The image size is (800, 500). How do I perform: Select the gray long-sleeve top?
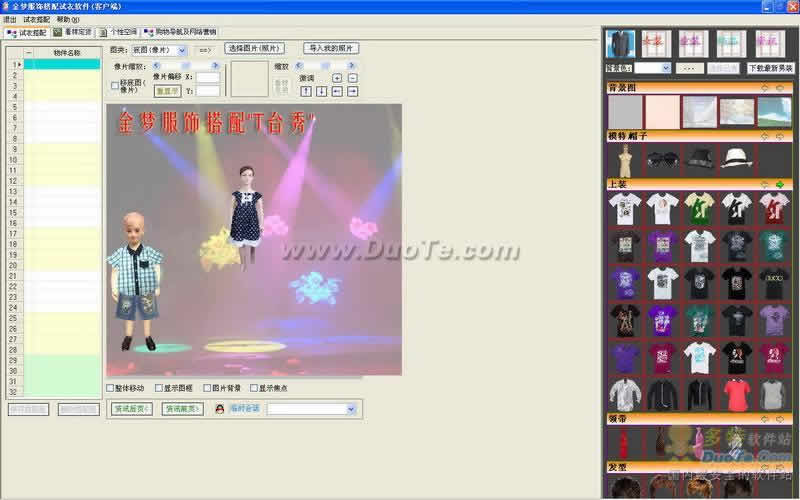point(774,395)
